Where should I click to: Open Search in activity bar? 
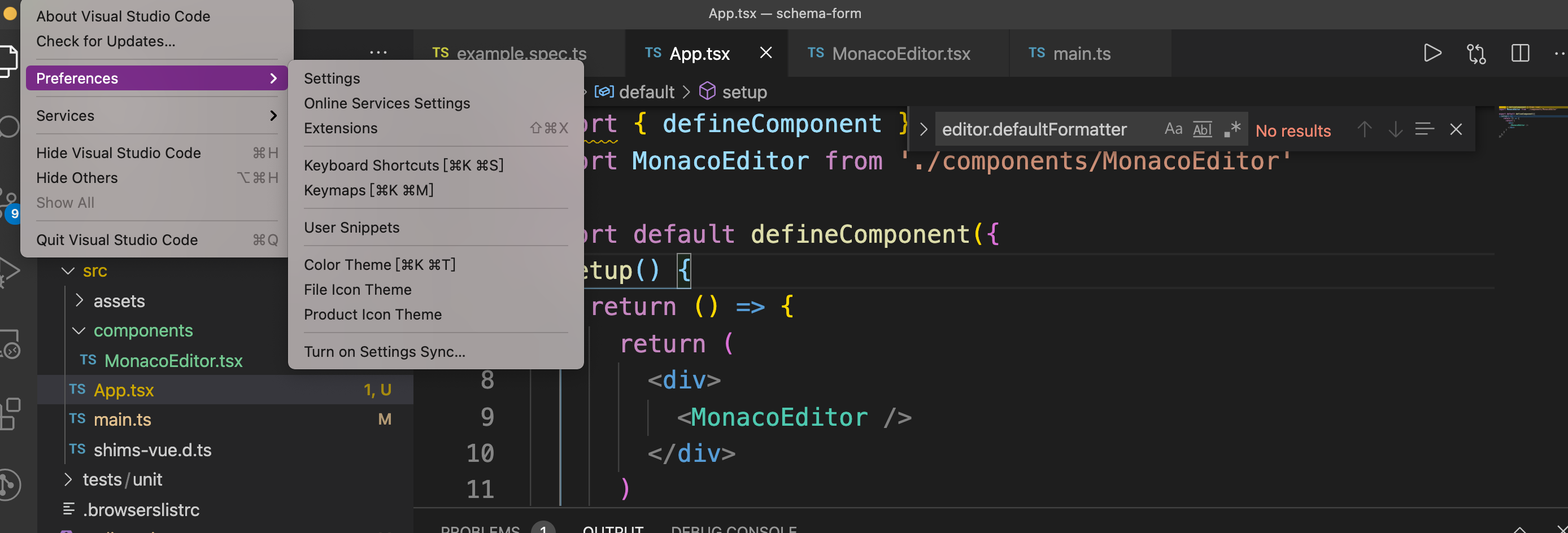point(8,126)
